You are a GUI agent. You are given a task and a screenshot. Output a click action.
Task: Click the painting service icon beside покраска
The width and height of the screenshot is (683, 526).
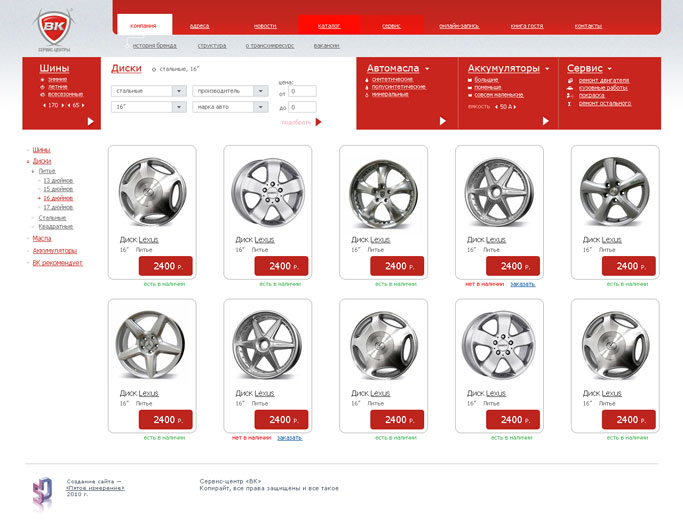coord(570,95)
